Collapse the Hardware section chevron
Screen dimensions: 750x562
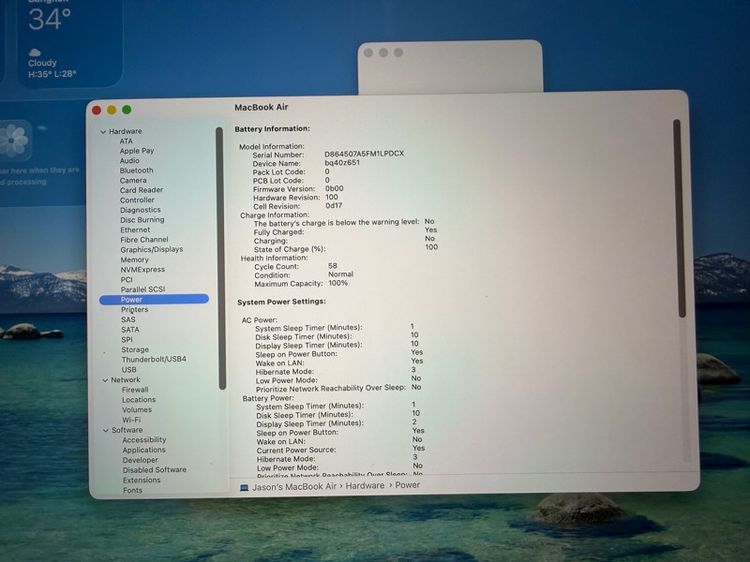pos(103,132)
